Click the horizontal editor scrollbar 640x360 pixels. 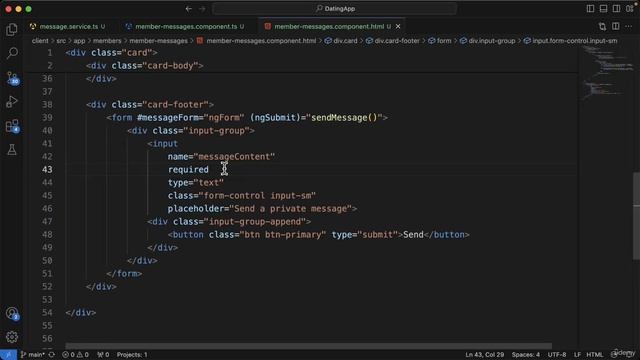coord(309,346)
